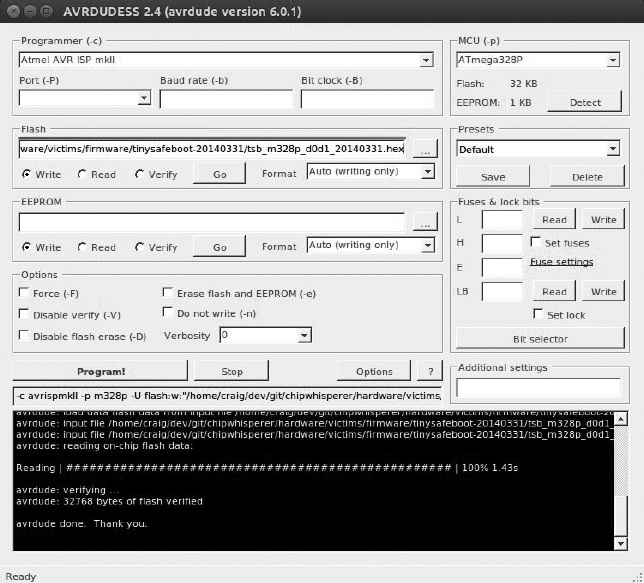Open the Presets Default dropdown
This screenshot has width=644, height=583.
(x=613, y=149)
